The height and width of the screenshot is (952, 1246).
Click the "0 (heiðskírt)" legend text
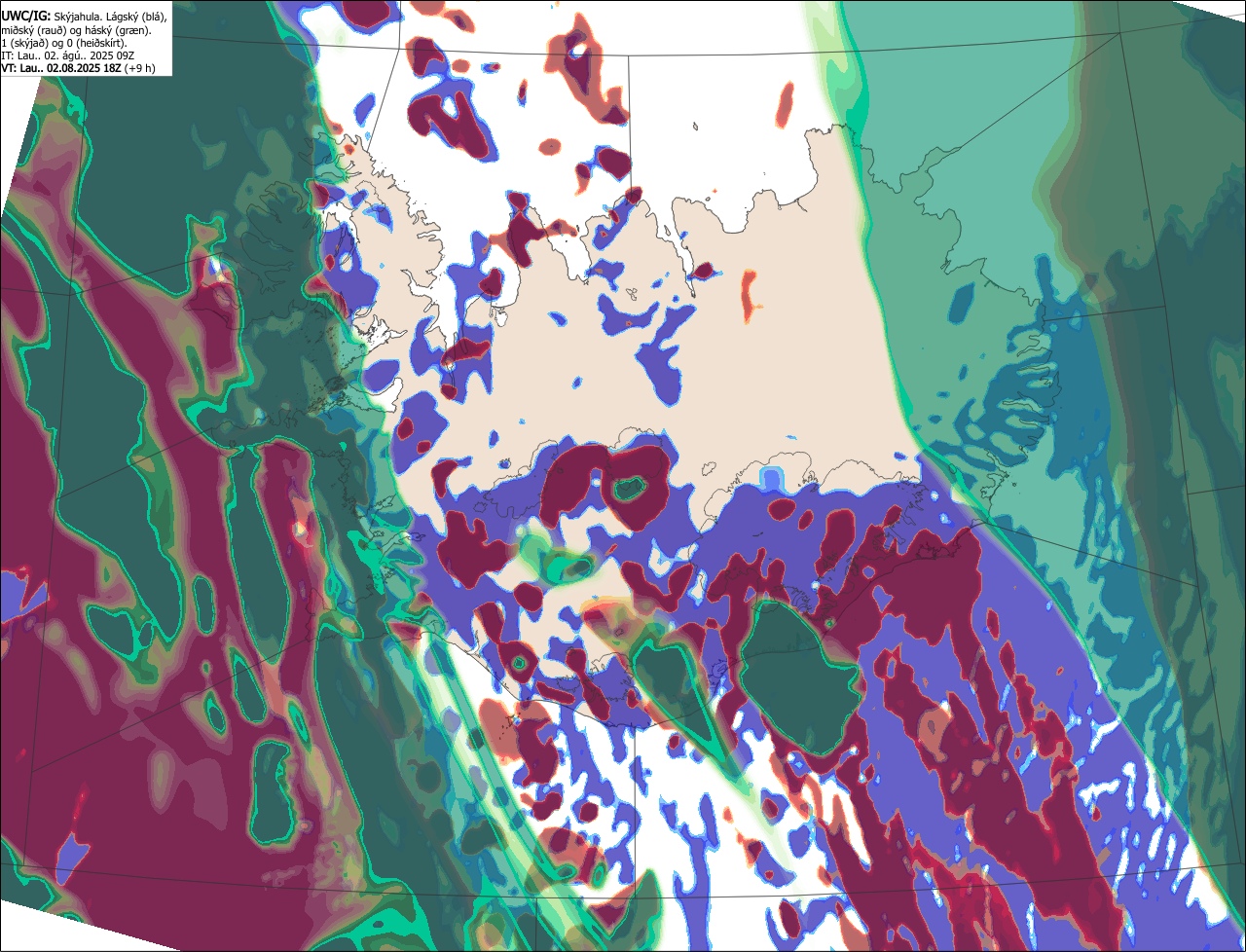pos(96,44)
